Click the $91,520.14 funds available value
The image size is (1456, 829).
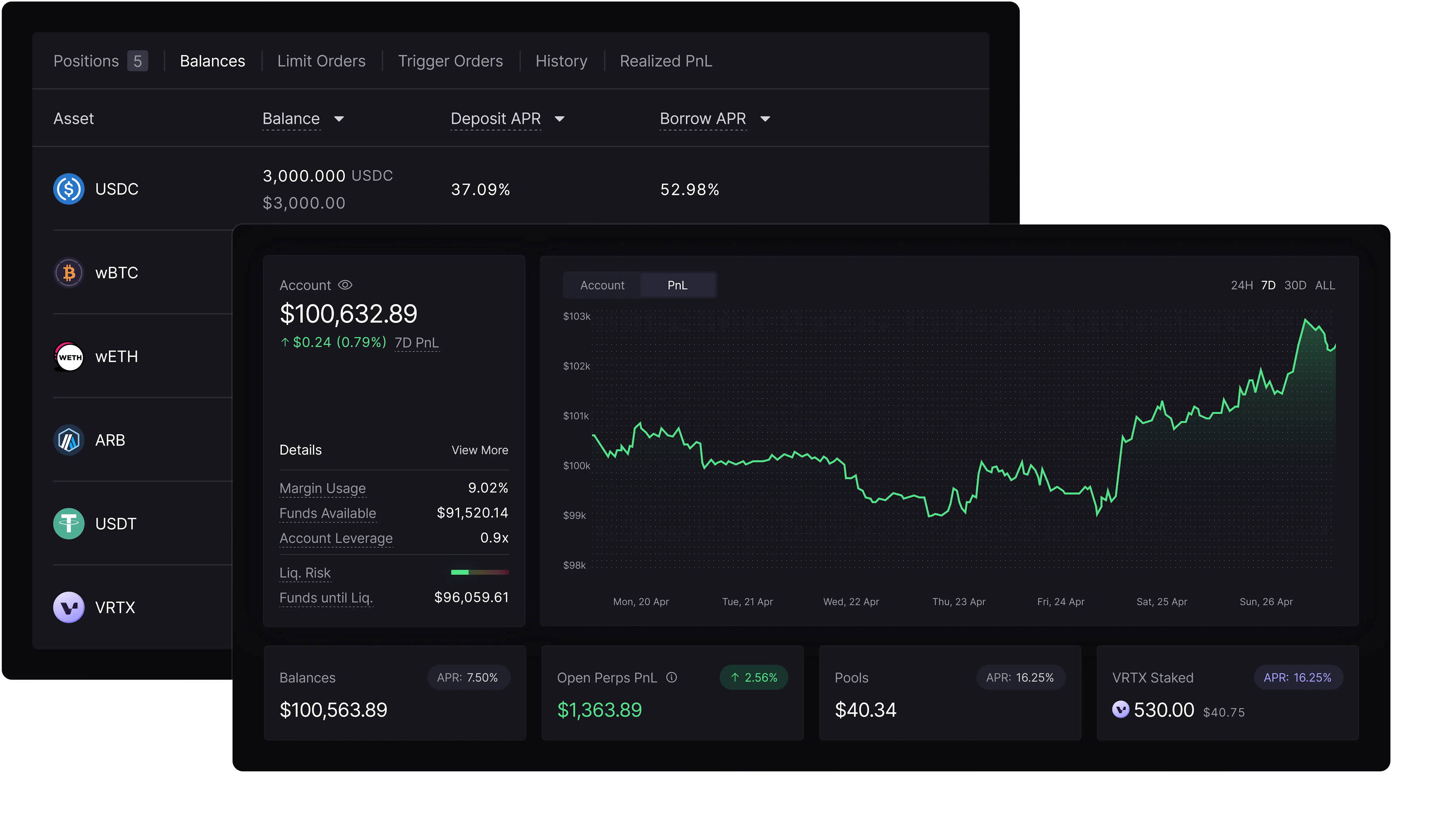tap(472, 512)
